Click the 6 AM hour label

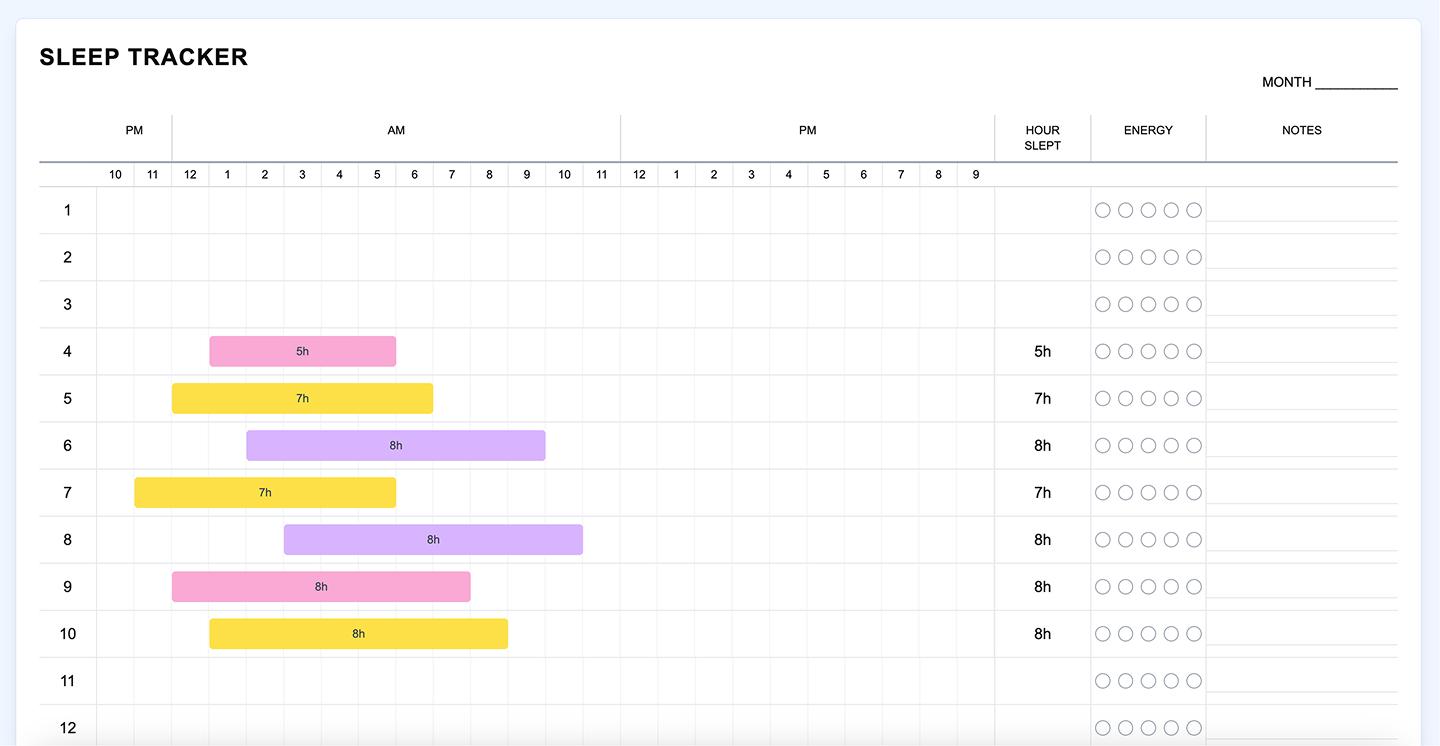pyautogui.click(x=414, y=175)
